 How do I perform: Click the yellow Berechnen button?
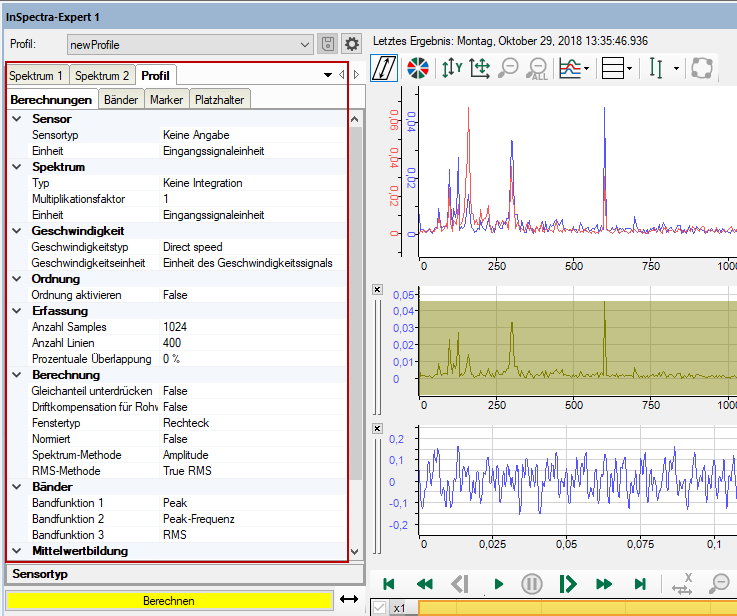click(169, 600)
